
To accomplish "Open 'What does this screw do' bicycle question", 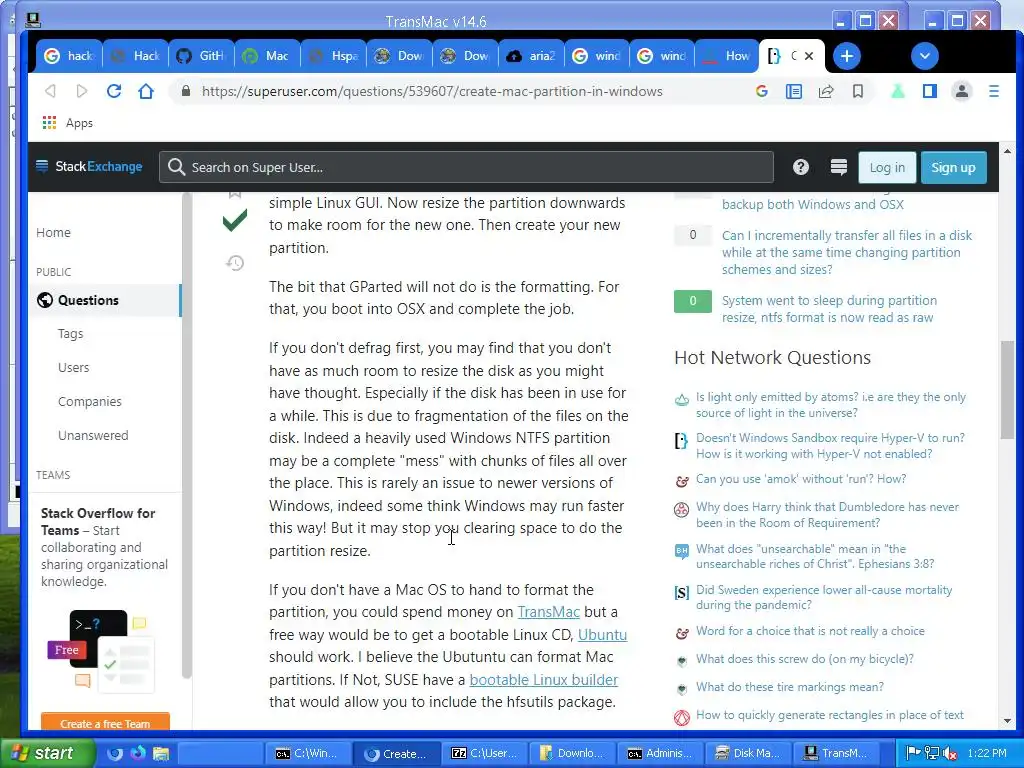I will [x=805, y=659].
